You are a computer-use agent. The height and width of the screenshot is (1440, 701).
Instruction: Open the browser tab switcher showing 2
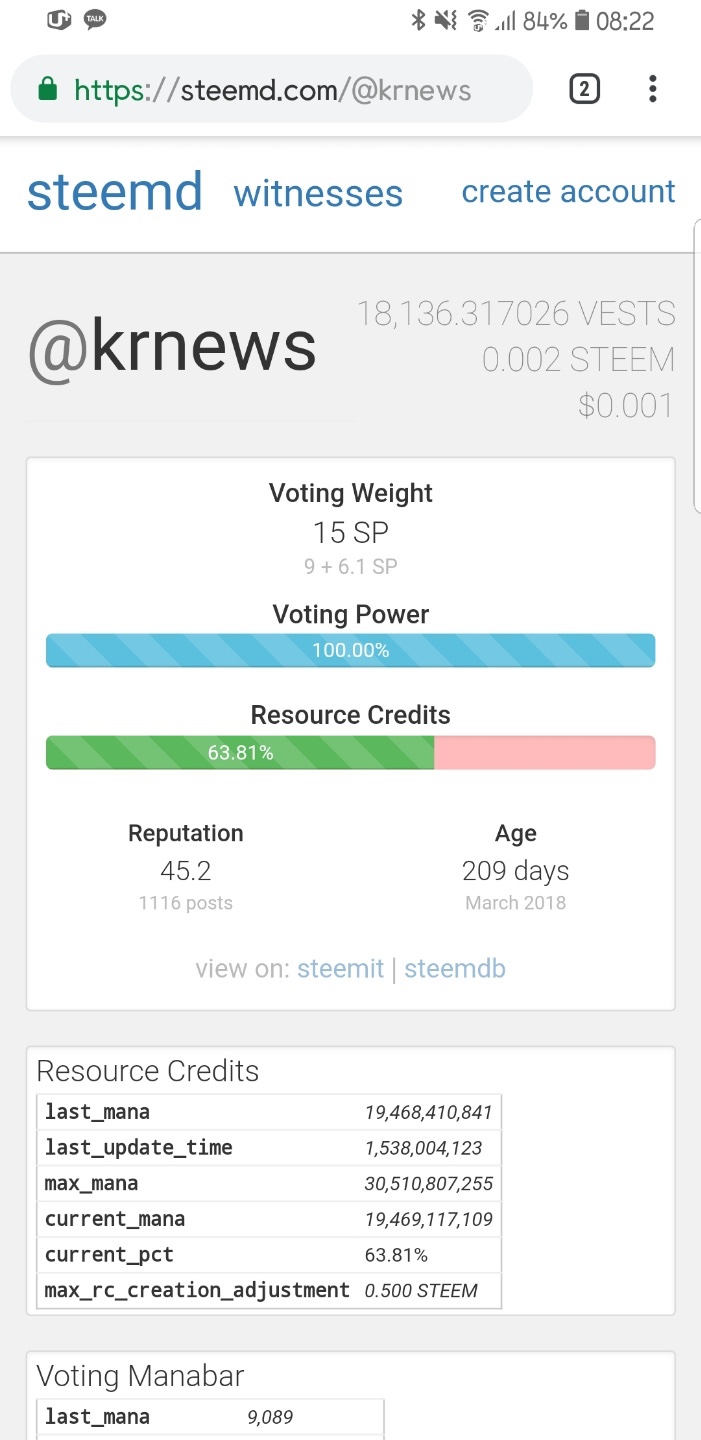584,90
